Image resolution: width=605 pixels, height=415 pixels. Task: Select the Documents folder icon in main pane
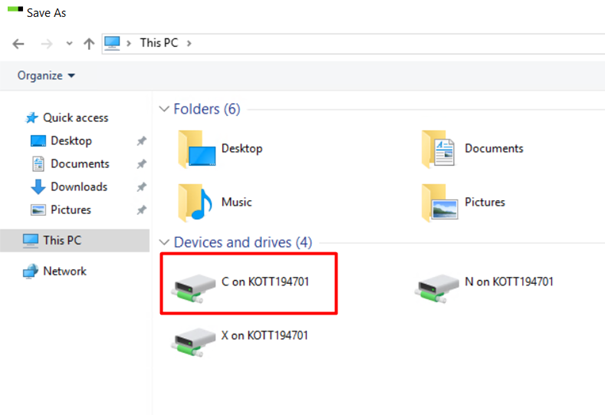tap(438, 149)
